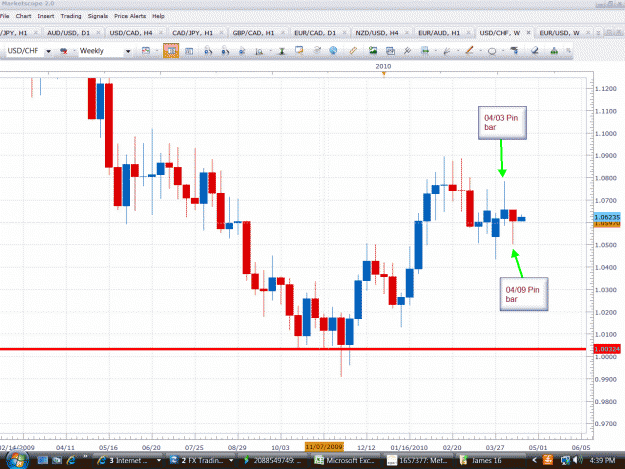Select the pencil line drawing tool
The height and width of the screenshot is (469, 625).
[x=469, y=51]
